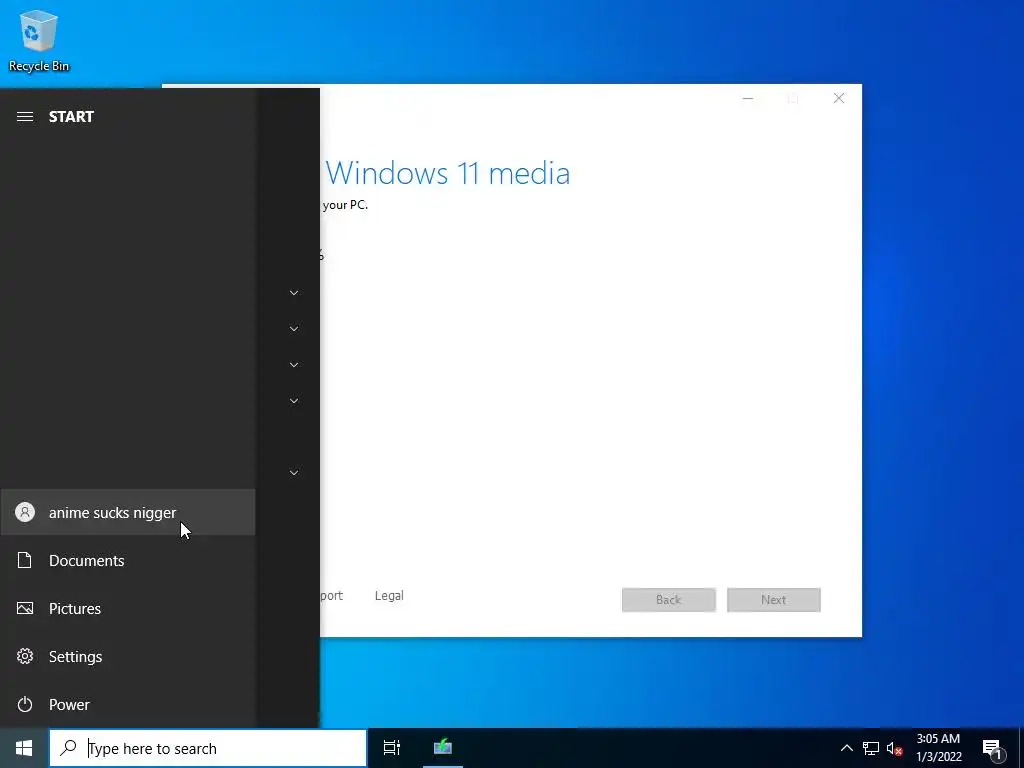Open Task View from the taskbar

point(392,748)
